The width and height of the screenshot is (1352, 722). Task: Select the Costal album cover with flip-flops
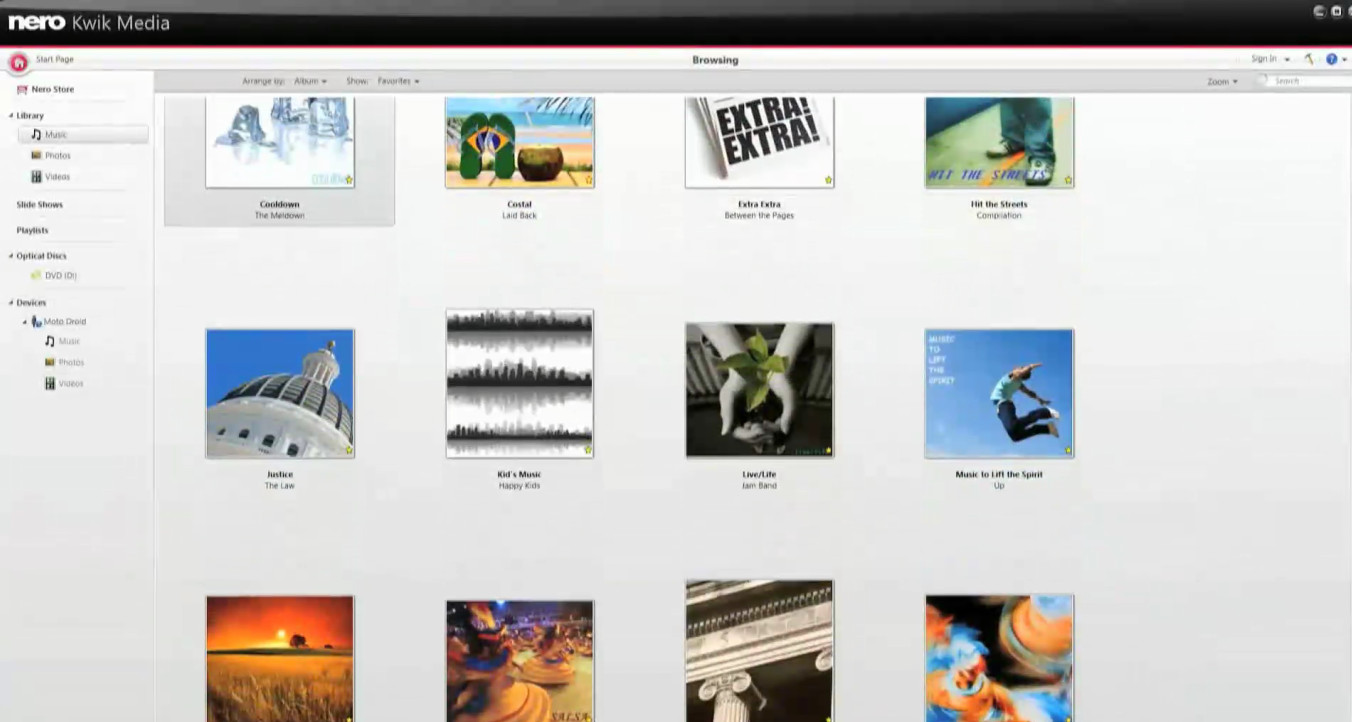[x=520, y=143]
